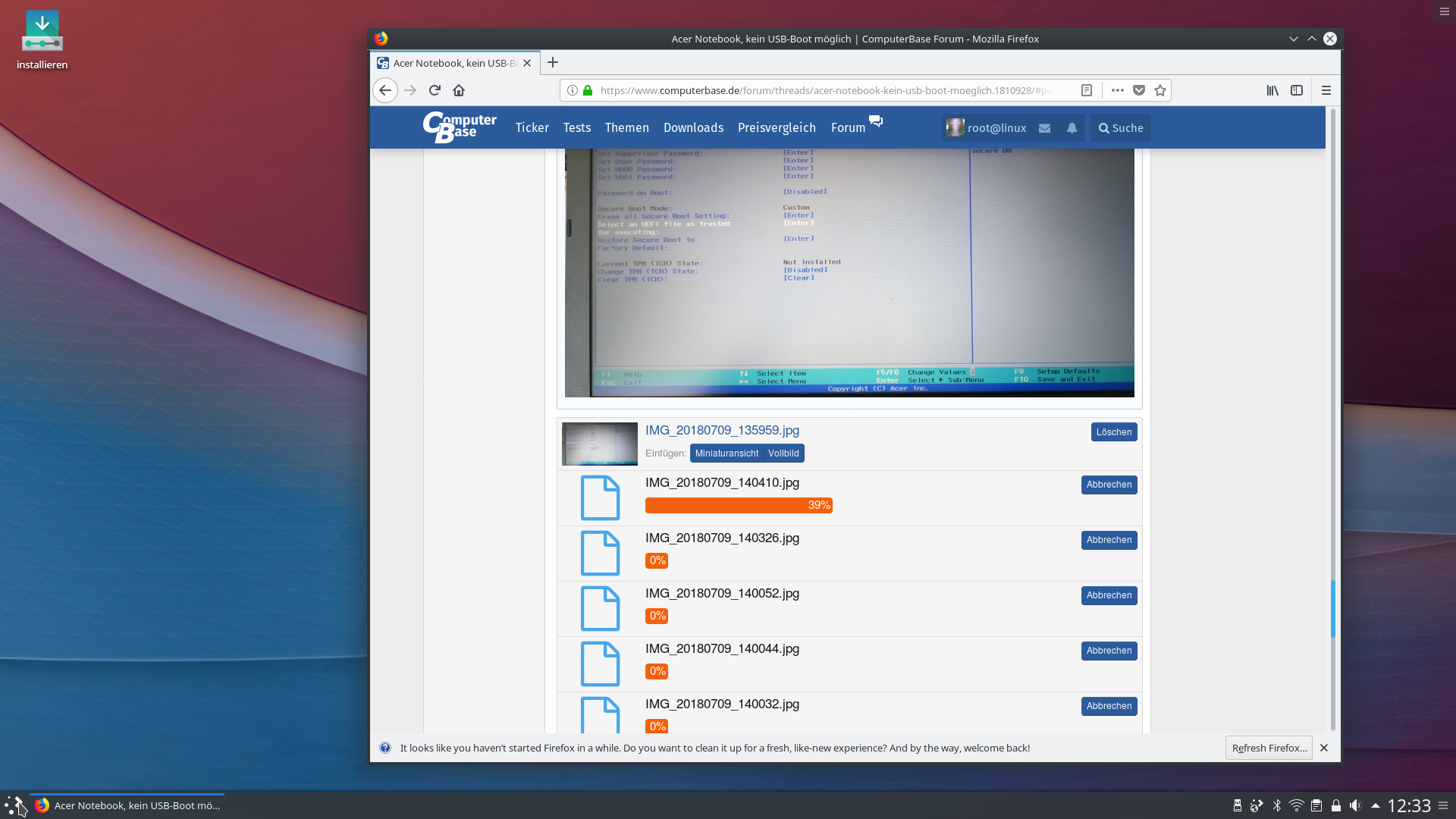Viewport: 1456px width, 819px height.
Task: Open the KDE application launcher
Action: pyautogui.click(x=14, y=805)
